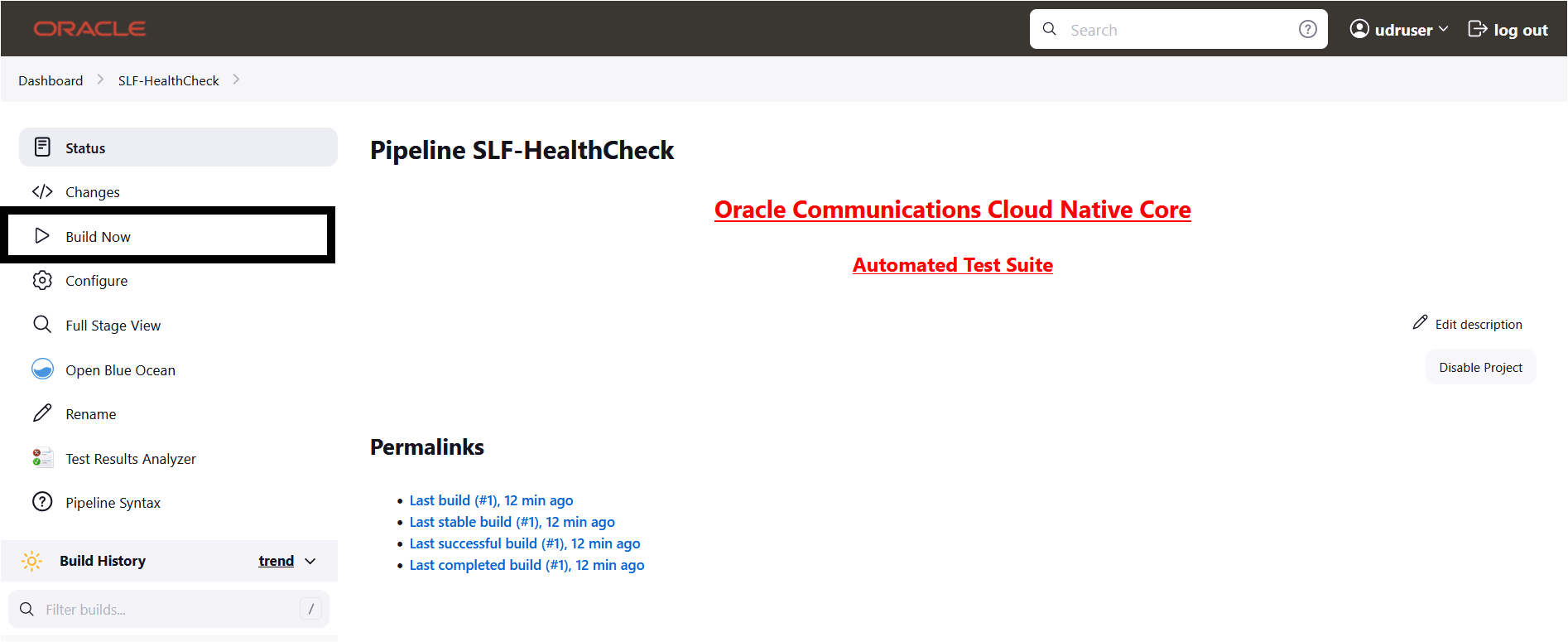
Task: Open Full Stage View
Action: [178, 325]
